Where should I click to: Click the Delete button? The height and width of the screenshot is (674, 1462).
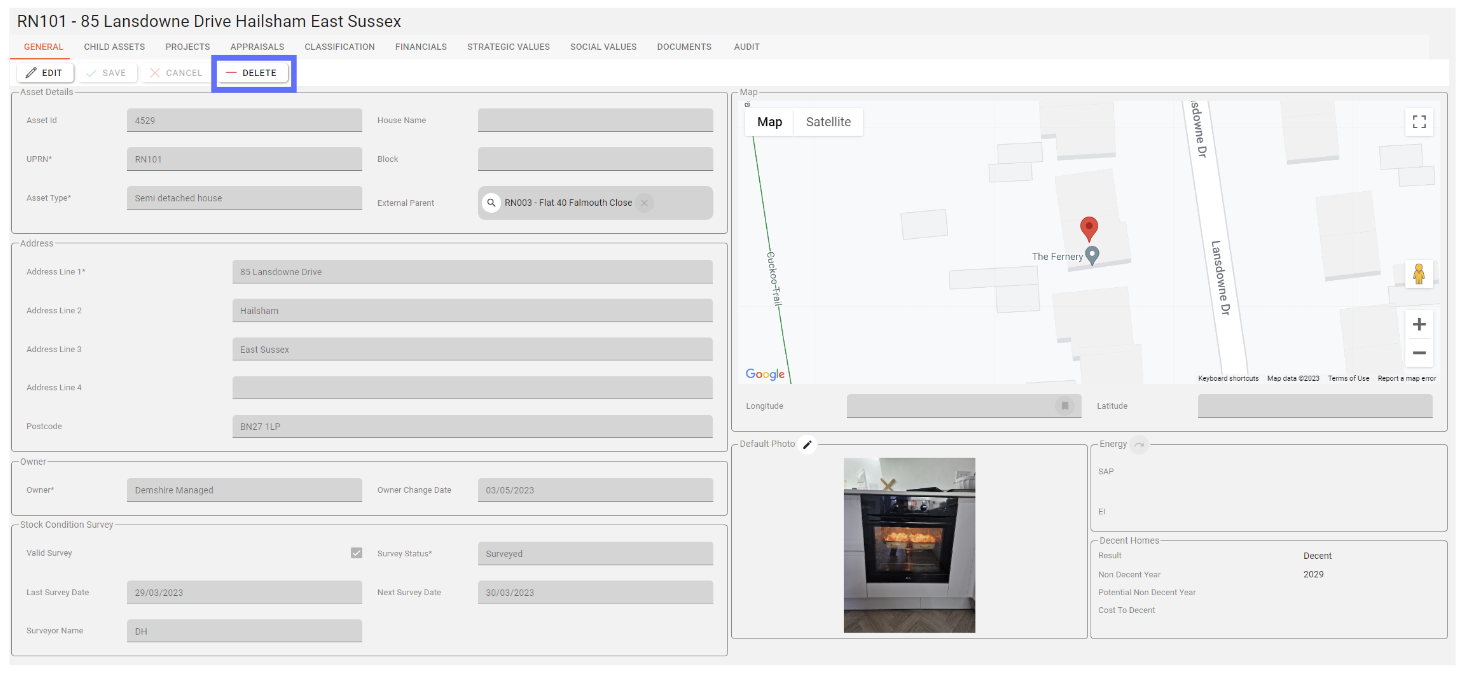point(253,73)
